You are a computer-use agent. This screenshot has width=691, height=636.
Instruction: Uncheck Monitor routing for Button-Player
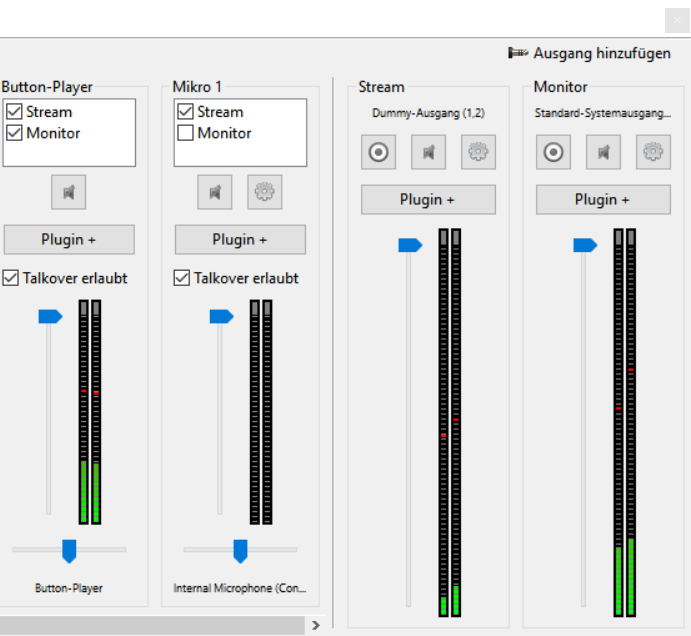[15, 133]
